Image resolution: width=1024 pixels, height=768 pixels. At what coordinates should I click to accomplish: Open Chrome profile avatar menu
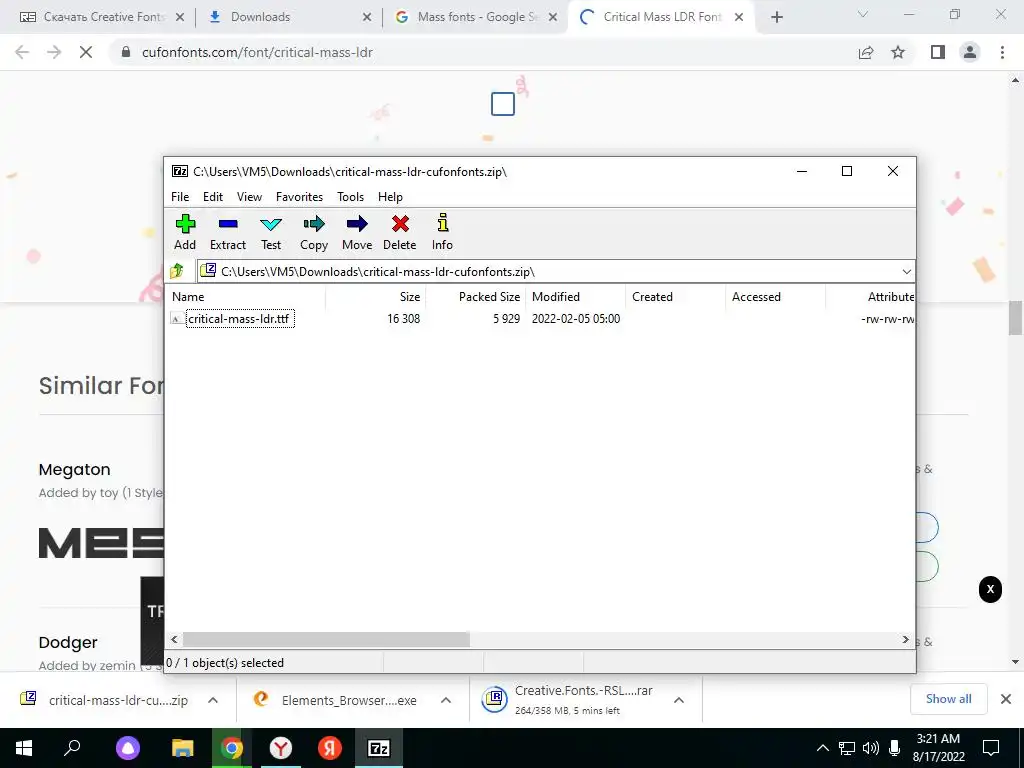[970, 52]
